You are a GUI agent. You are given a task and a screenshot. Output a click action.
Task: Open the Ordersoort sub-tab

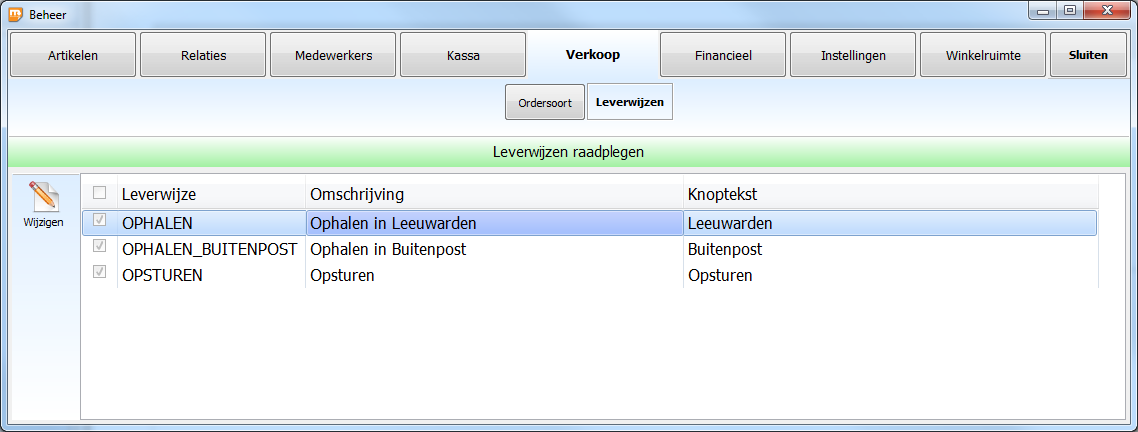545,102
